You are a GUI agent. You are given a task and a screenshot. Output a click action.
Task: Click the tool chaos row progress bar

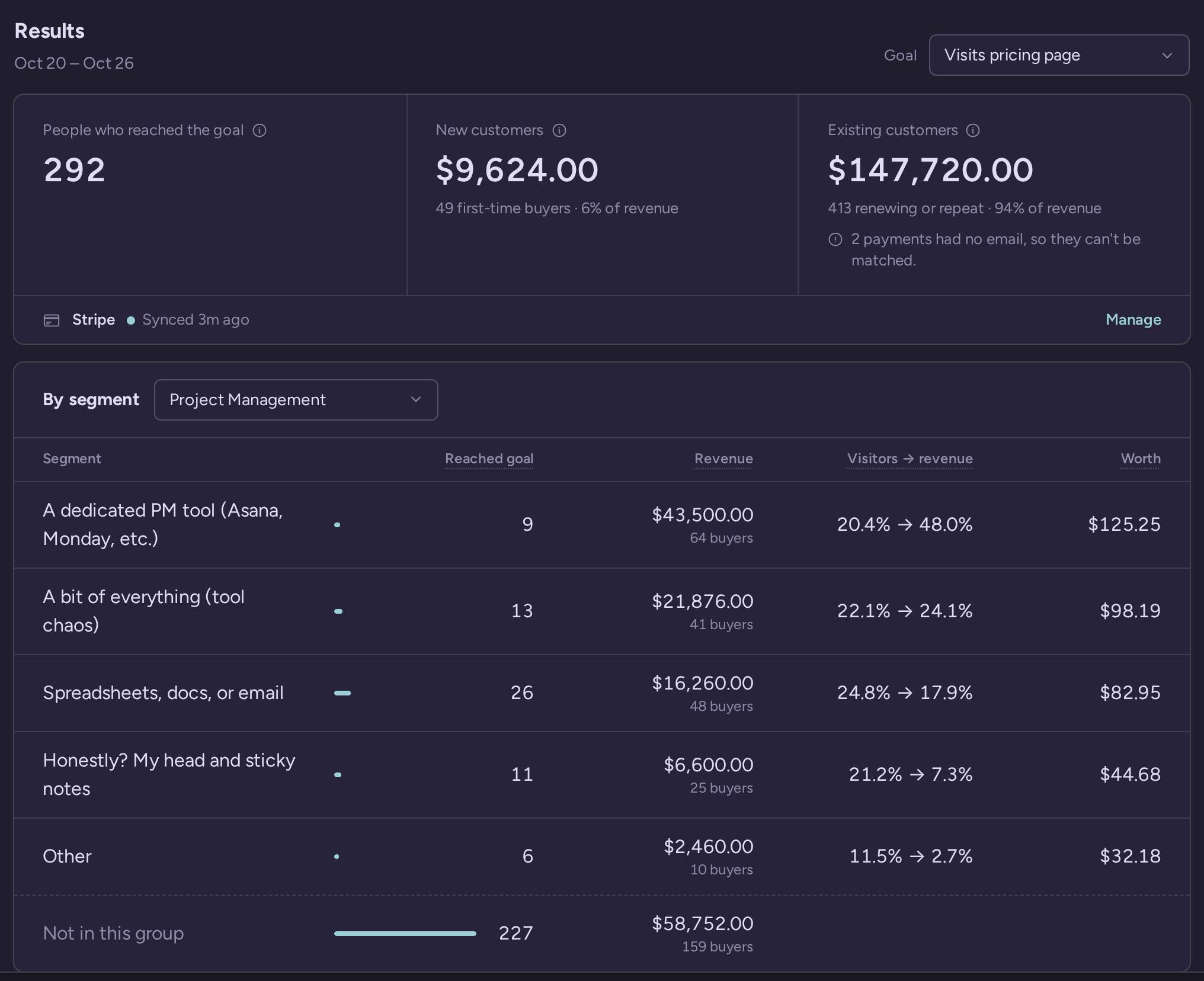(338, 611)
